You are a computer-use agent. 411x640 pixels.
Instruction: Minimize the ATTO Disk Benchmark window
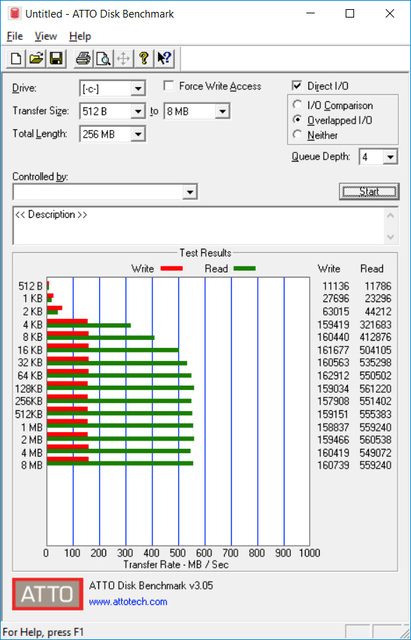coord(311,13)
